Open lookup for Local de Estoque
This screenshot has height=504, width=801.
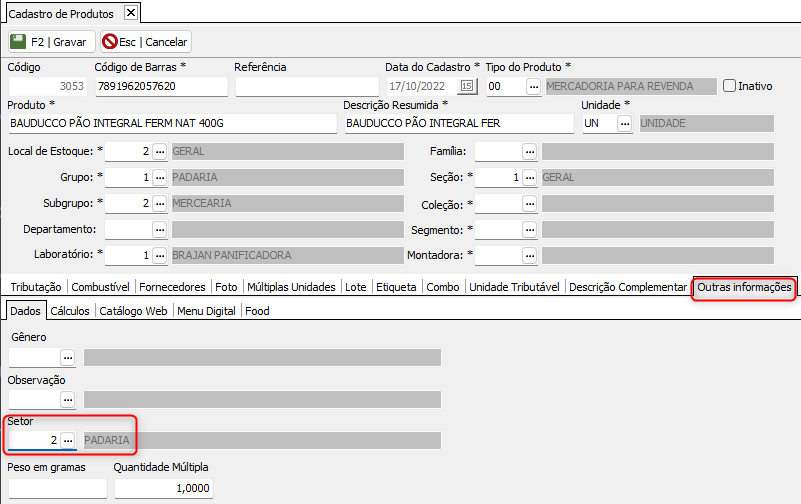(x=159, y=152)
